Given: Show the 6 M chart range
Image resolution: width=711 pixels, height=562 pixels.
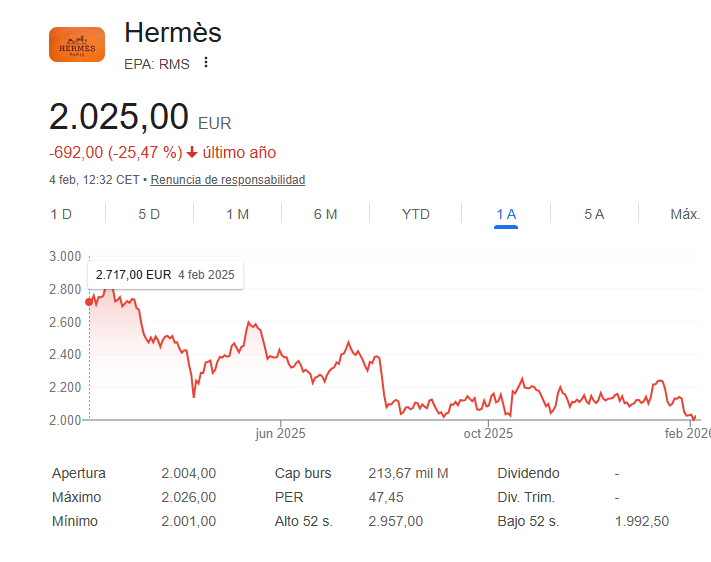Looking at the screenshot, I should 325,214.
